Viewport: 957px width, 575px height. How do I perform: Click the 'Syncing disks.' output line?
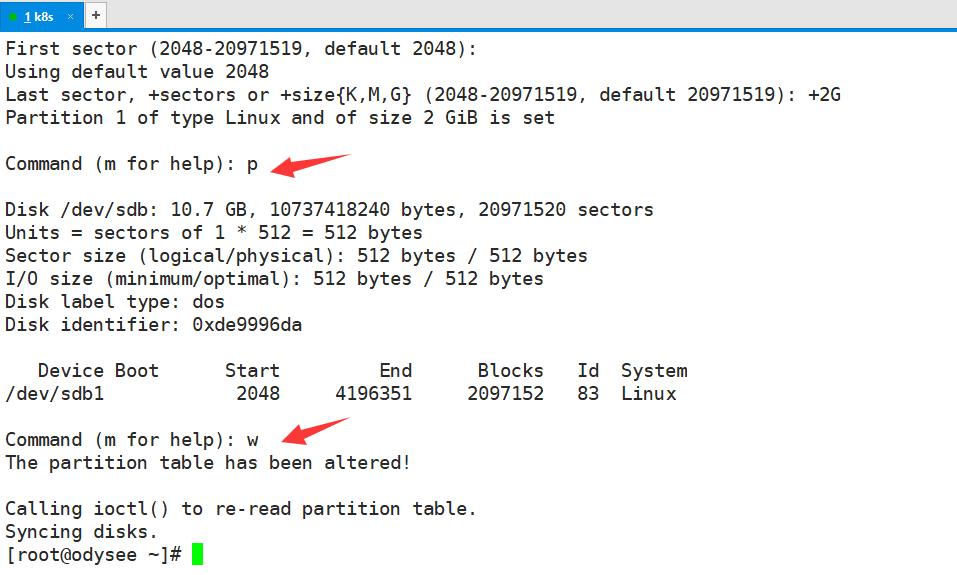(x=81, y=532)
